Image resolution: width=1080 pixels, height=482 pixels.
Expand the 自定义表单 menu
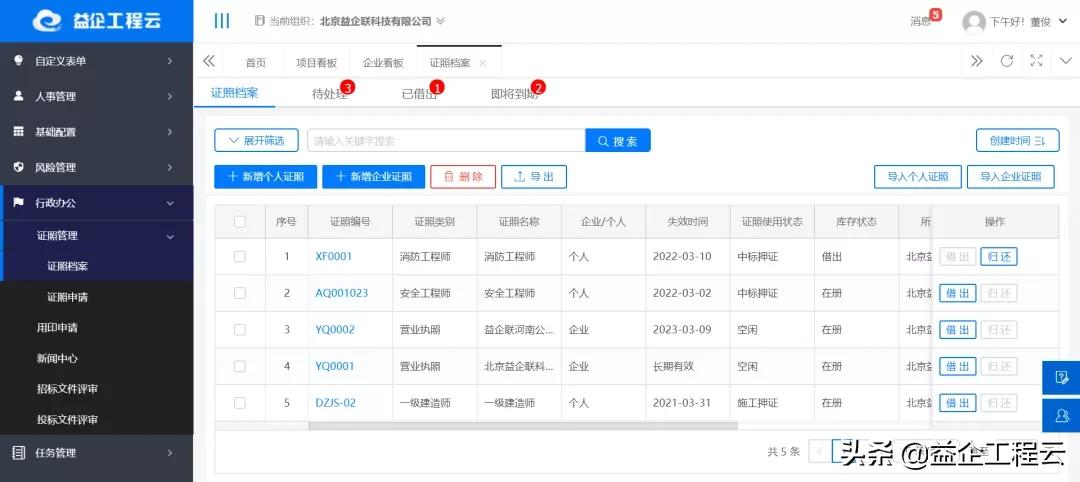[96, 61]
